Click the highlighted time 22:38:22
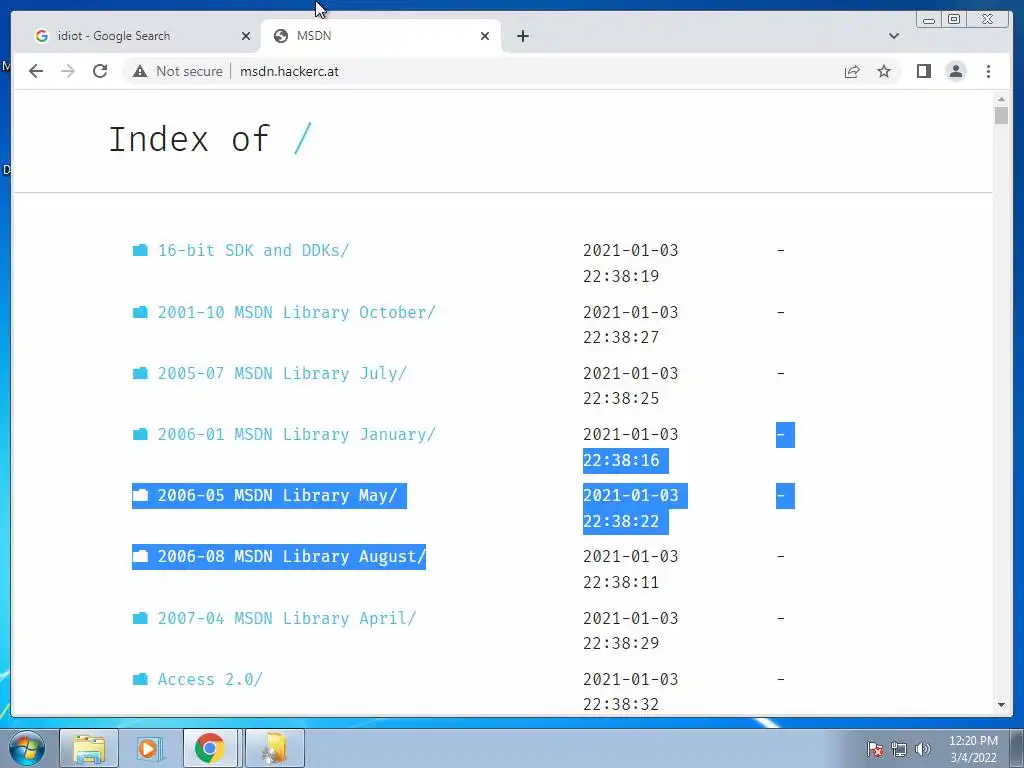 (x=621, y=521)
